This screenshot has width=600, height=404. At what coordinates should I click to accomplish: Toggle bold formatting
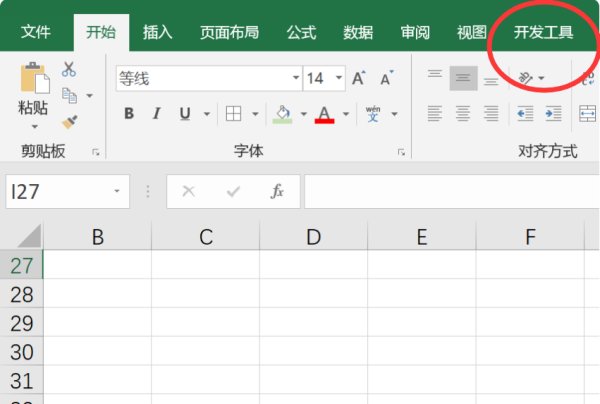129,114
